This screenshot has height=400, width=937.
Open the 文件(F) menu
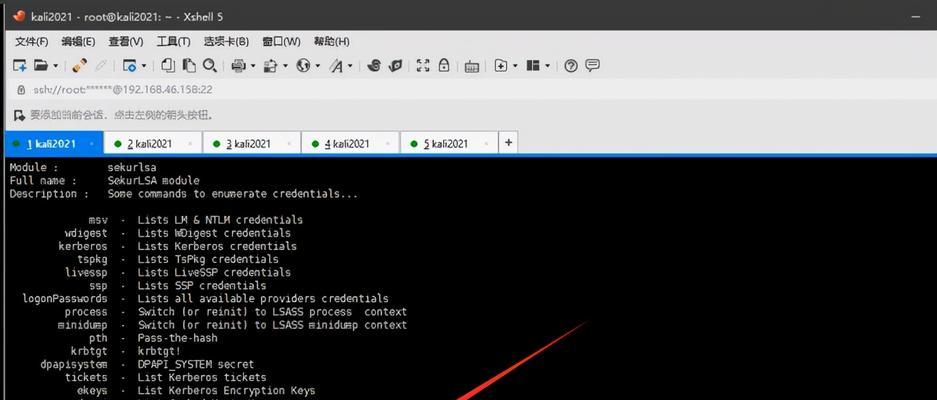pyautogui.click(x=32, y=42)
